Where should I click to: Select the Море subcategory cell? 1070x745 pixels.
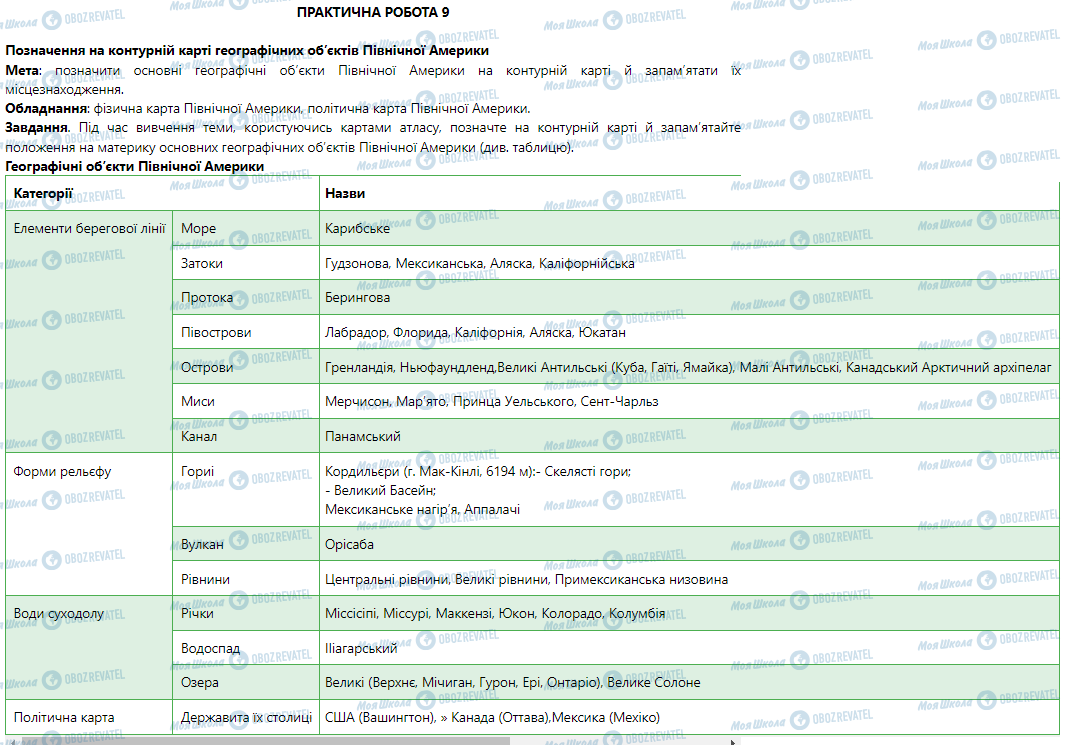point(198,229)
